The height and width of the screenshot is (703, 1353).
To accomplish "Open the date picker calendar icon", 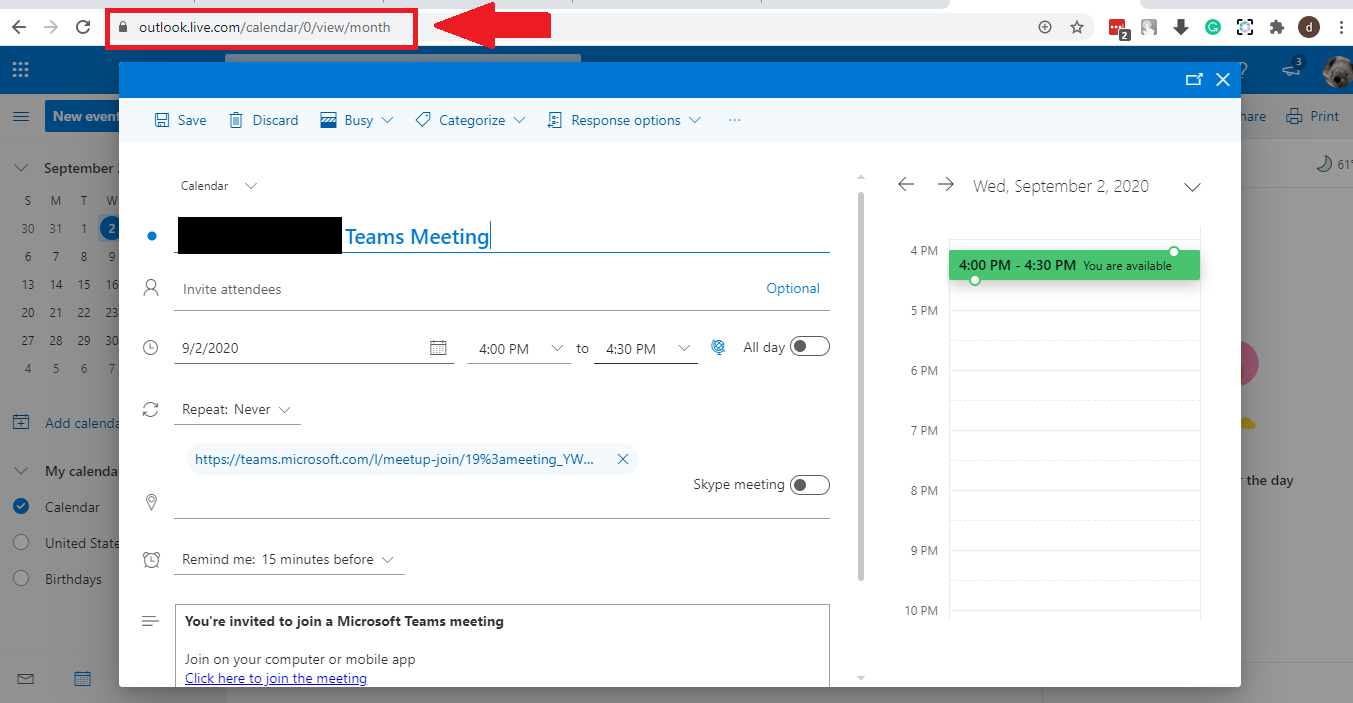I will pyautogui.click(x=438, y=348).
